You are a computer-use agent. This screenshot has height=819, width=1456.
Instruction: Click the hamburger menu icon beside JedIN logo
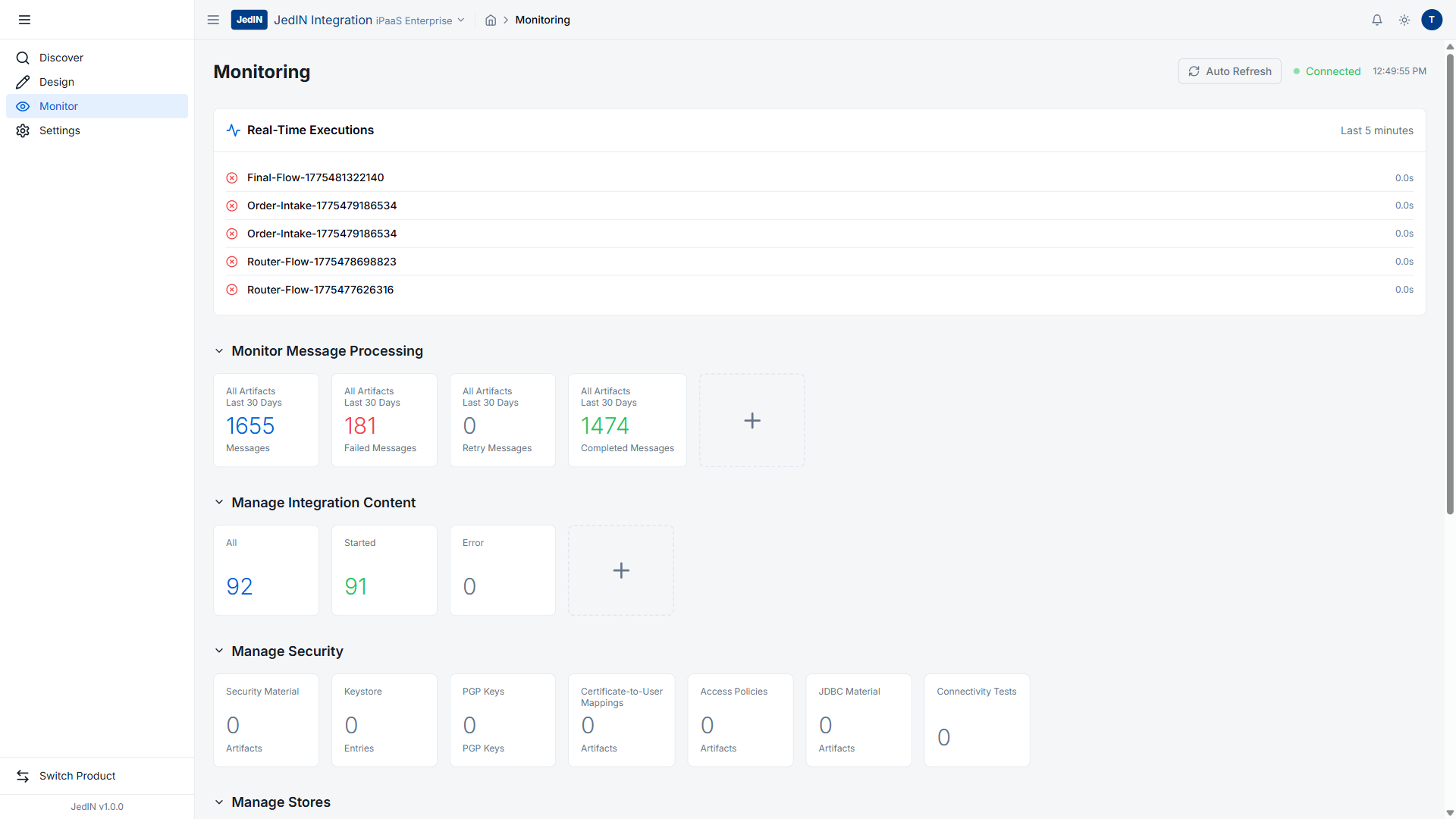(x=213, y=20)
